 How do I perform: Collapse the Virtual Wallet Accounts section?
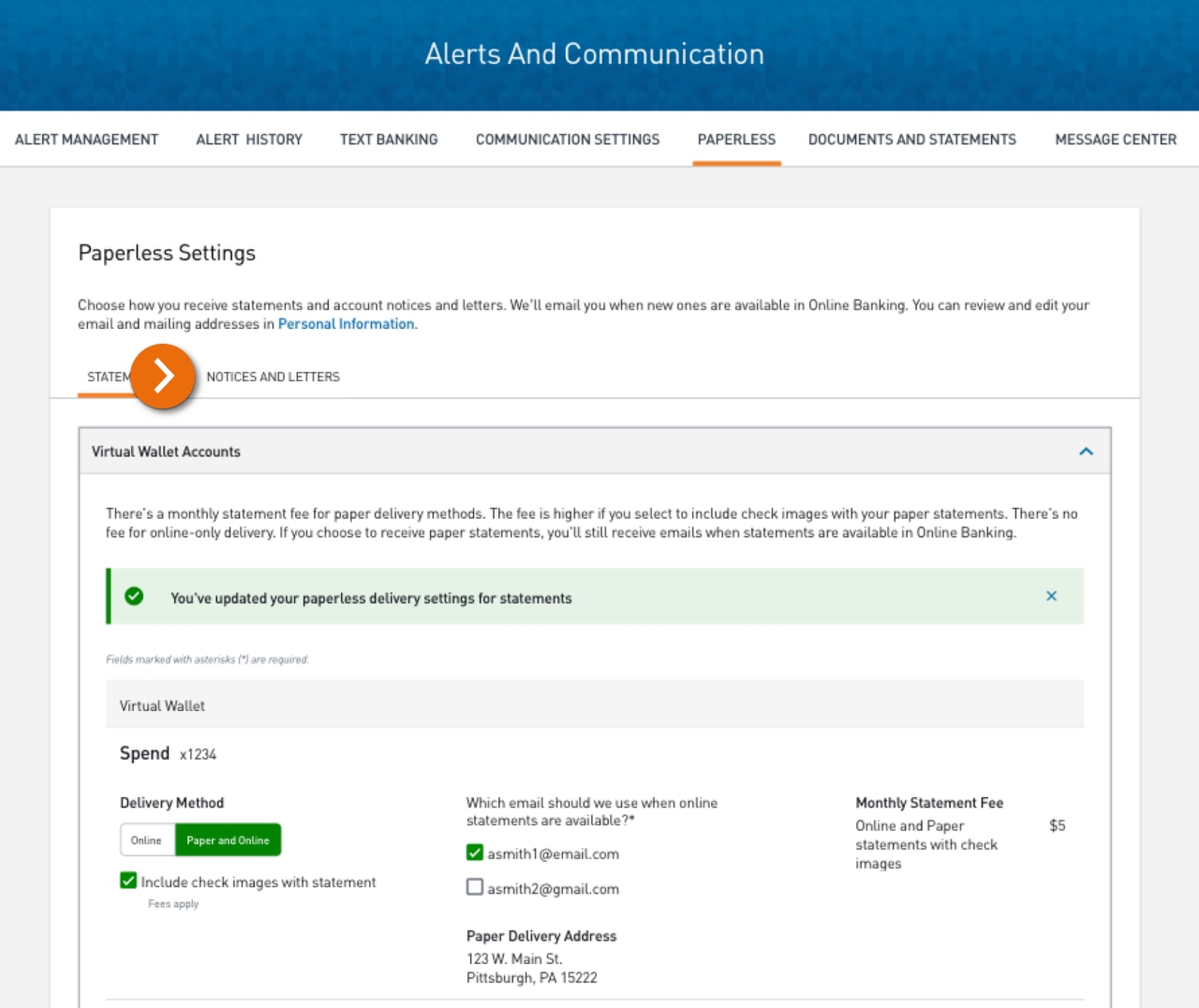[1086, 452]
